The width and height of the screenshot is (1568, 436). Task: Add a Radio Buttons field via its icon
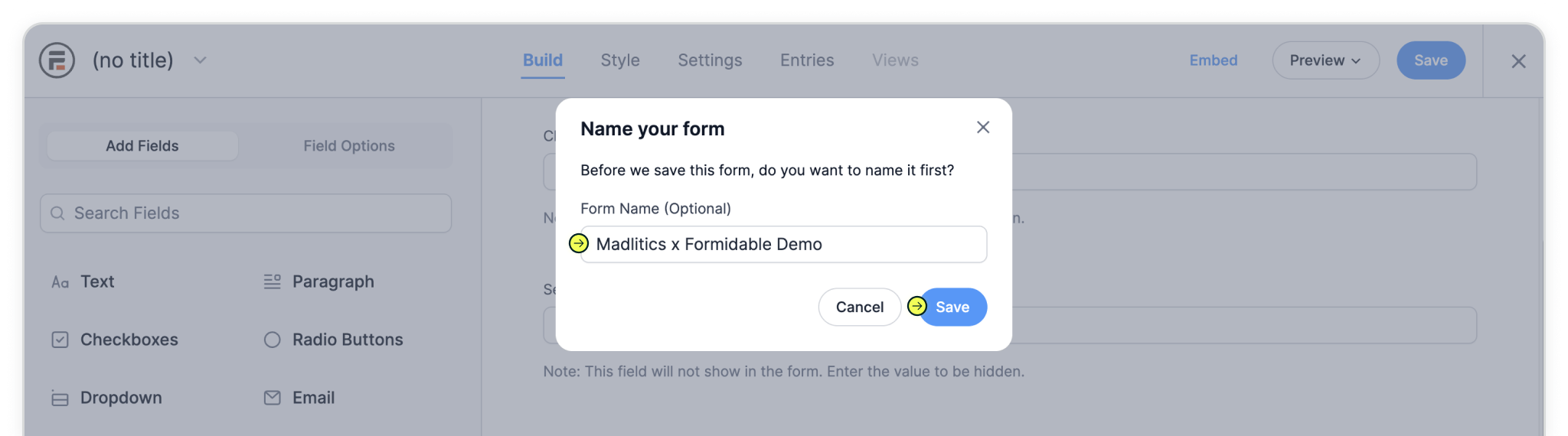(x=272, y=340)
